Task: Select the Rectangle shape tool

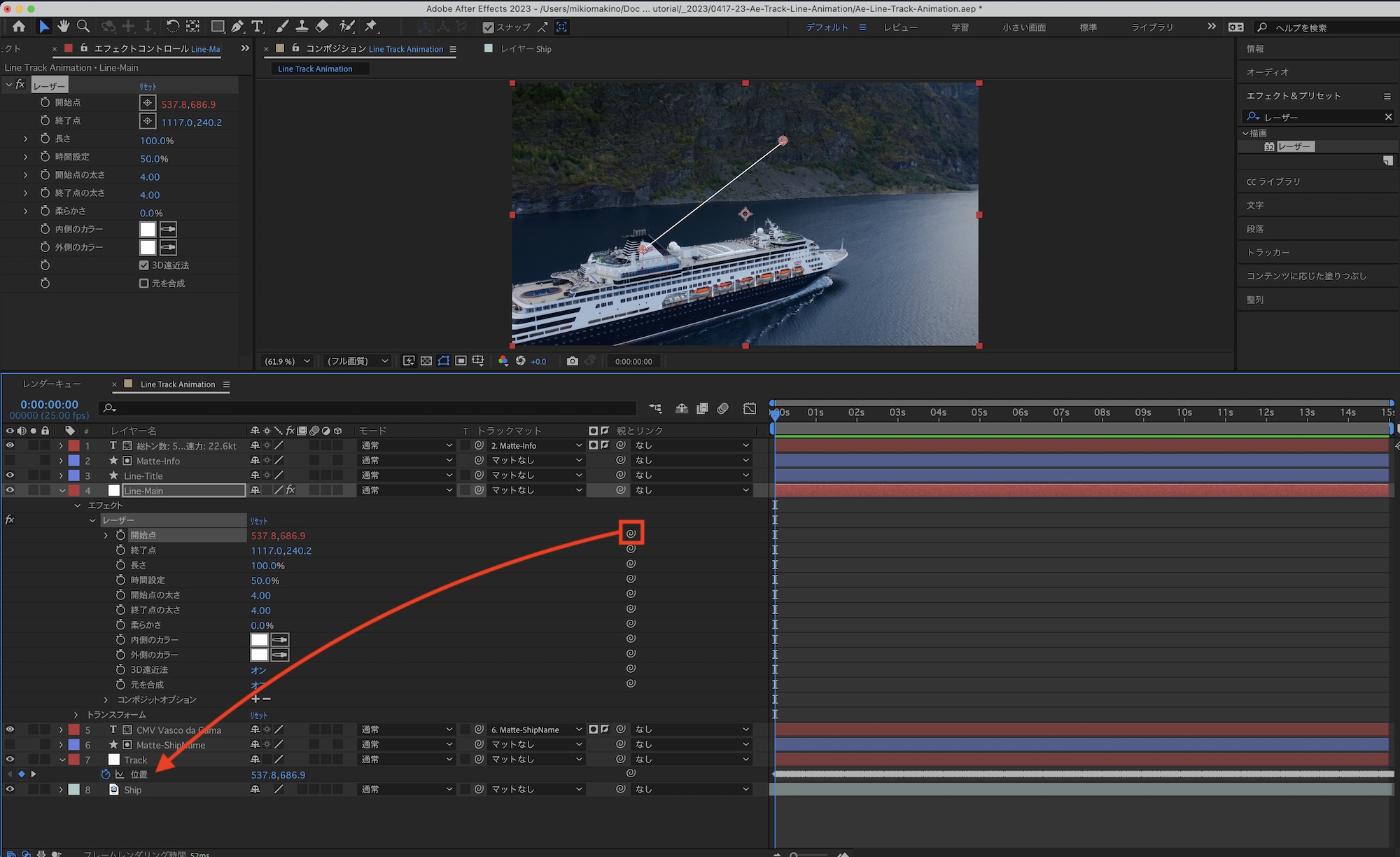Action: tap(218, 27)
